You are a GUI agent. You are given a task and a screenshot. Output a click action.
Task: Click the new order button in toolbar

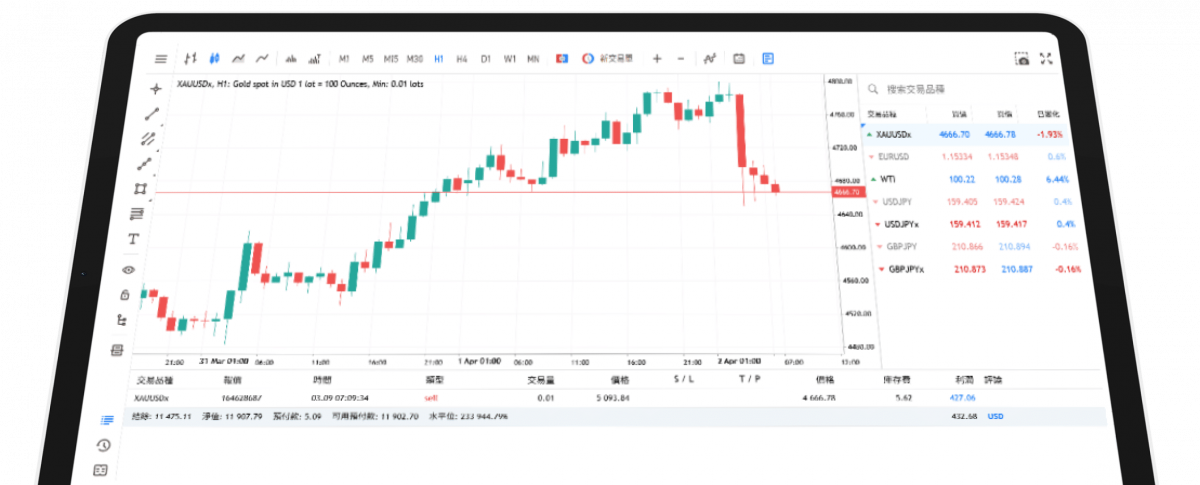click(x=608, y=59)
